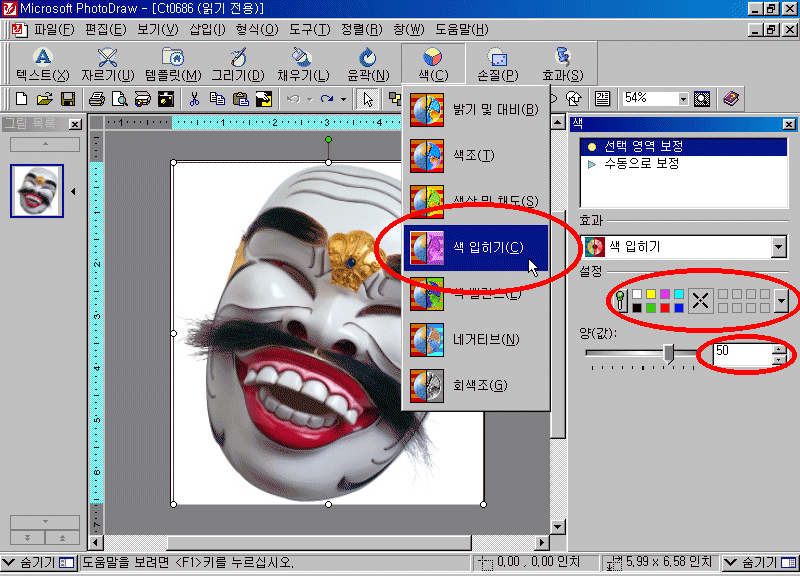Select the mask thumbnail in picture list

pos(37,191)
